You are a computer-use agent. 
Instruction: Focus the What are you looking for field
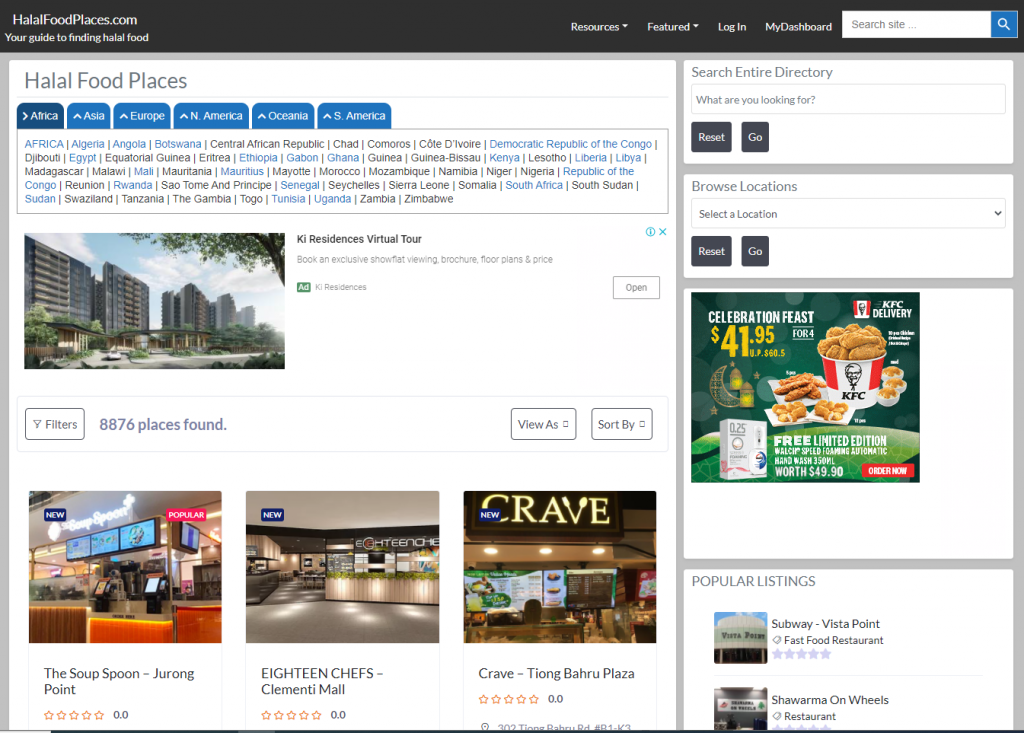(x=848, y=99)
